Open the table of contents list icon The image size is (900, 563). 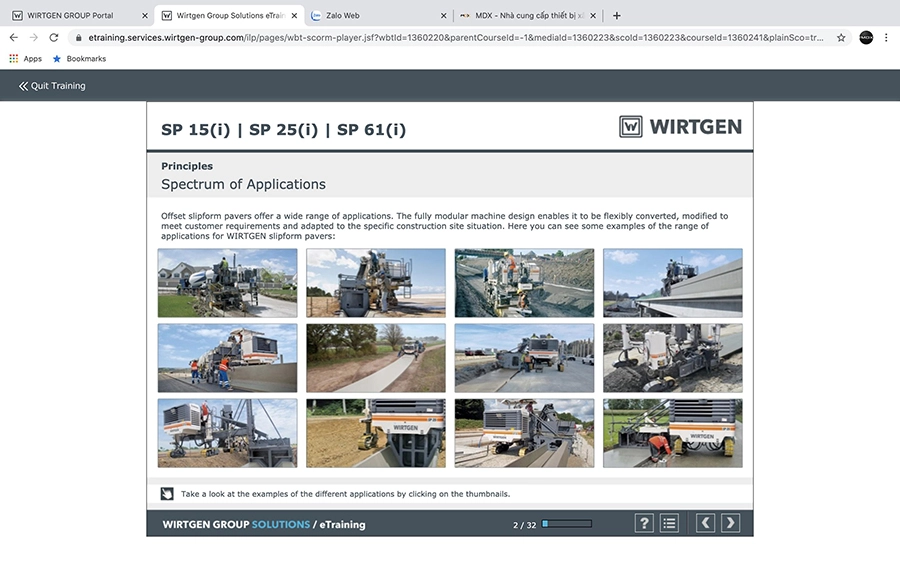point(670,523)
